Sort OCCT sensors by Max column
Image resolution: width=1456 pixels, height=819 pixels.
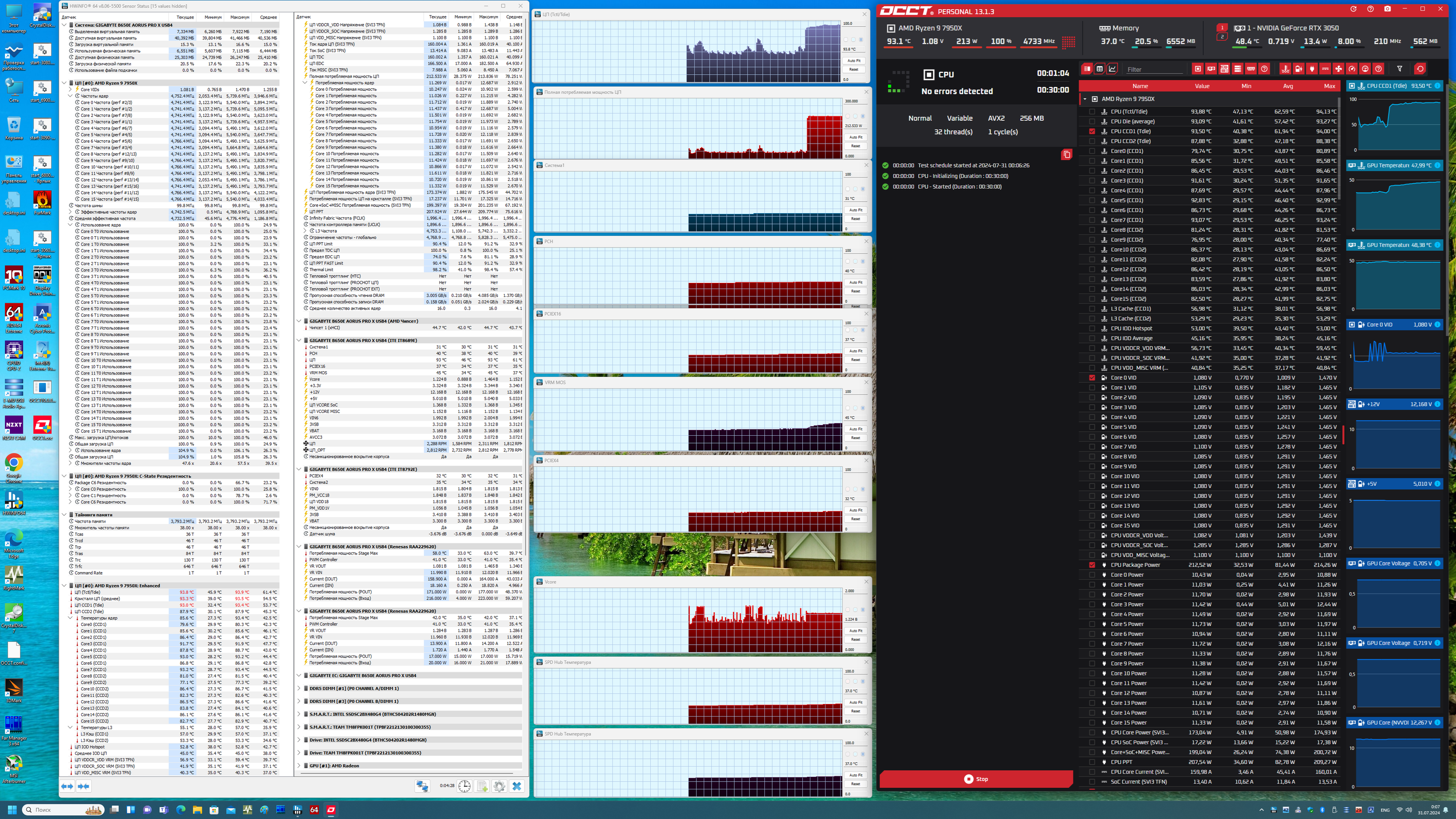(x=1329, y=86)
